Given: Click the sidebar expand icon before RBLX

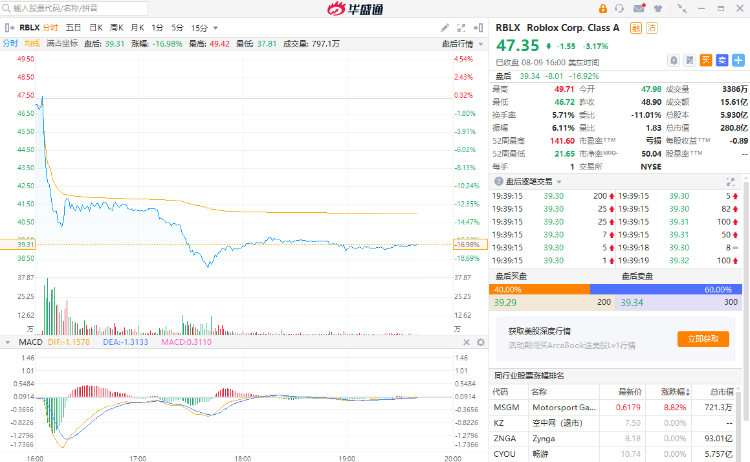Looking at the screenshot, I should pyautogui.click(x=9, y=28).
